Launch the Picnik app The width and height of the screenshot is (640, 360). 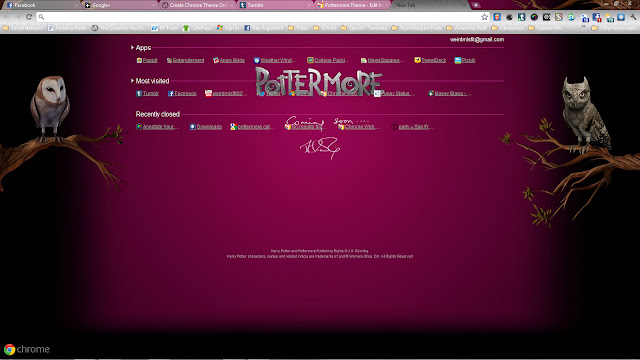pos(465,60)
